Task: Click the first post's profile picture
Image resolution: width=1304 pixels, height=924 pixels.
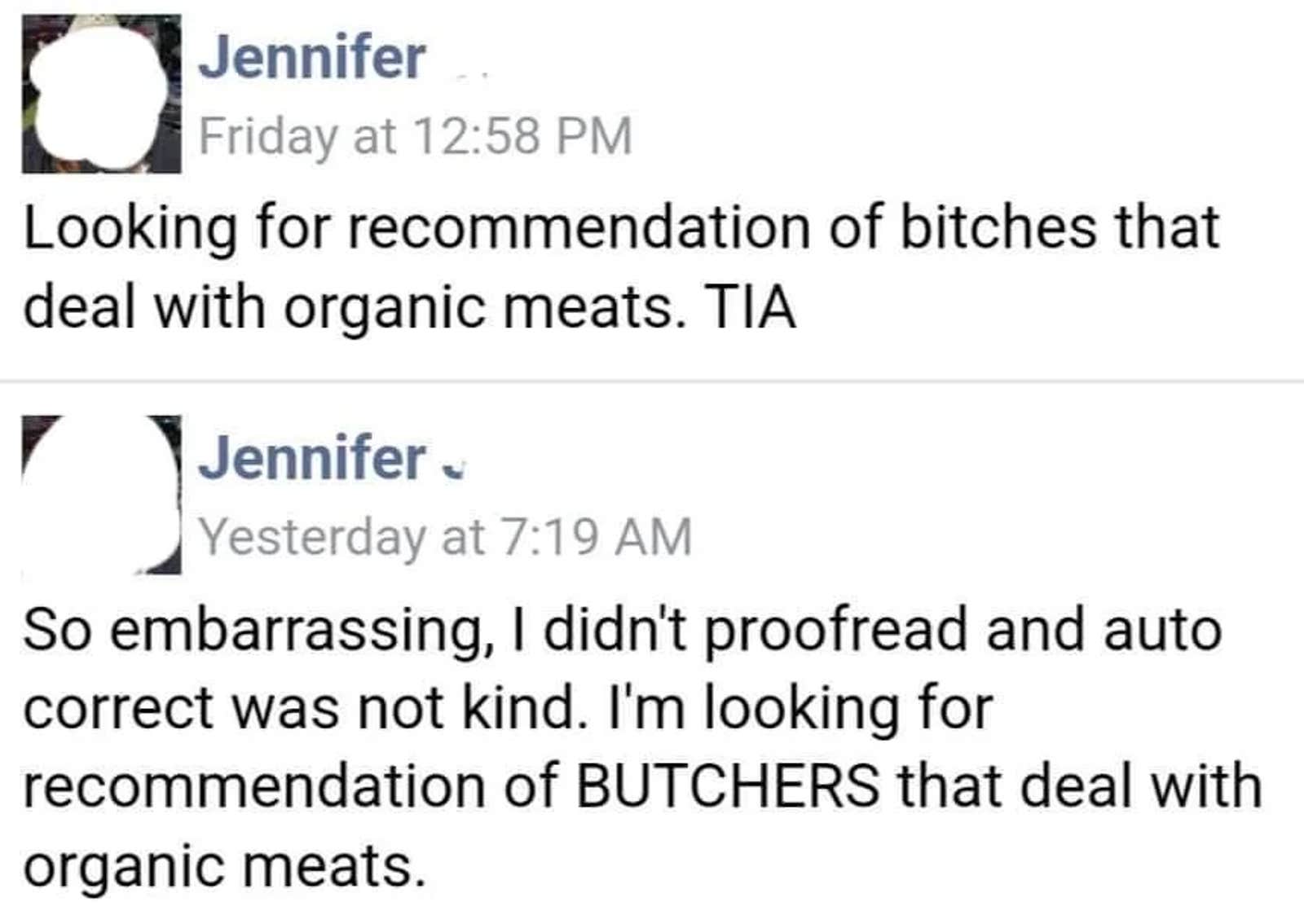Action: pyautogui.click(x=101, y=94)
